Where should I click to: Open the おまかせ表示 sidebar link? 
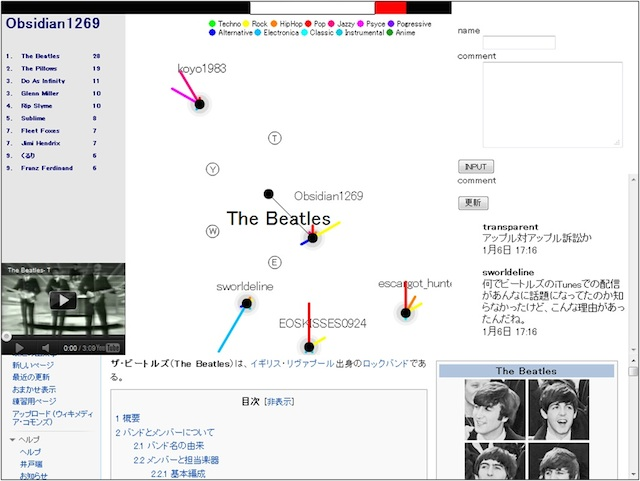tap(34, 389)
